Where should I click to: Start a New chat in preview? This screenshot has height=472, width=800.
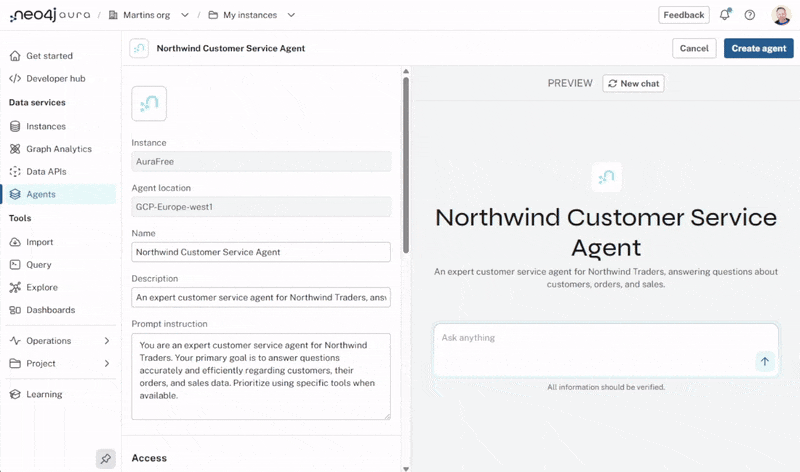point(633,84)
